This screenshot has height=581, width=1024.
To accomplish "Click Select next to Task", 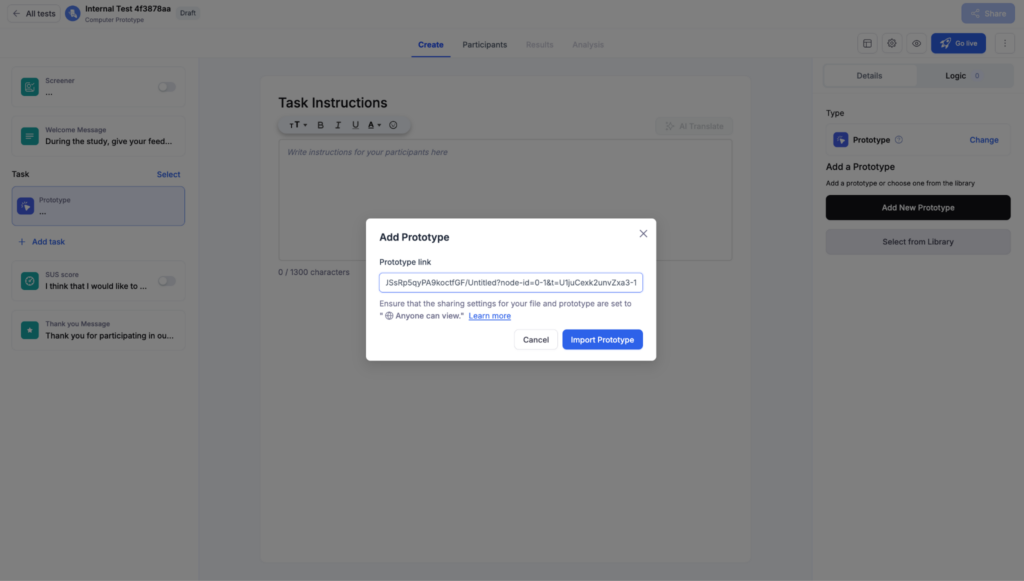I will point(168,174).
